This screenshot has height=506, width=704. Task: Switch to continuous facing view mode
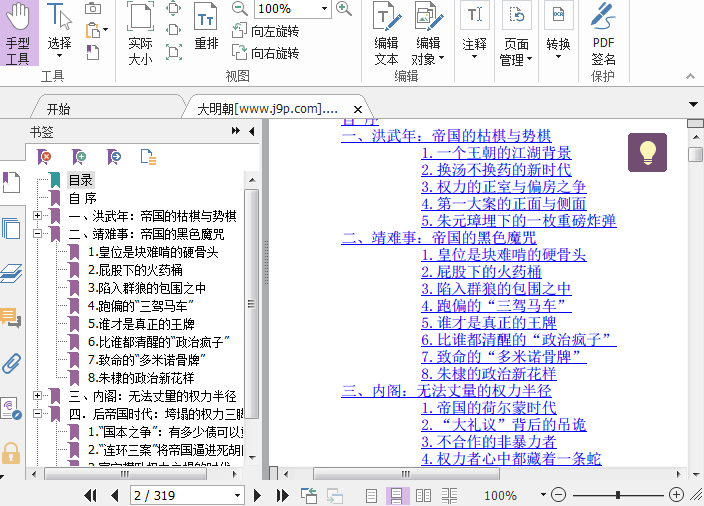point(449,496)
